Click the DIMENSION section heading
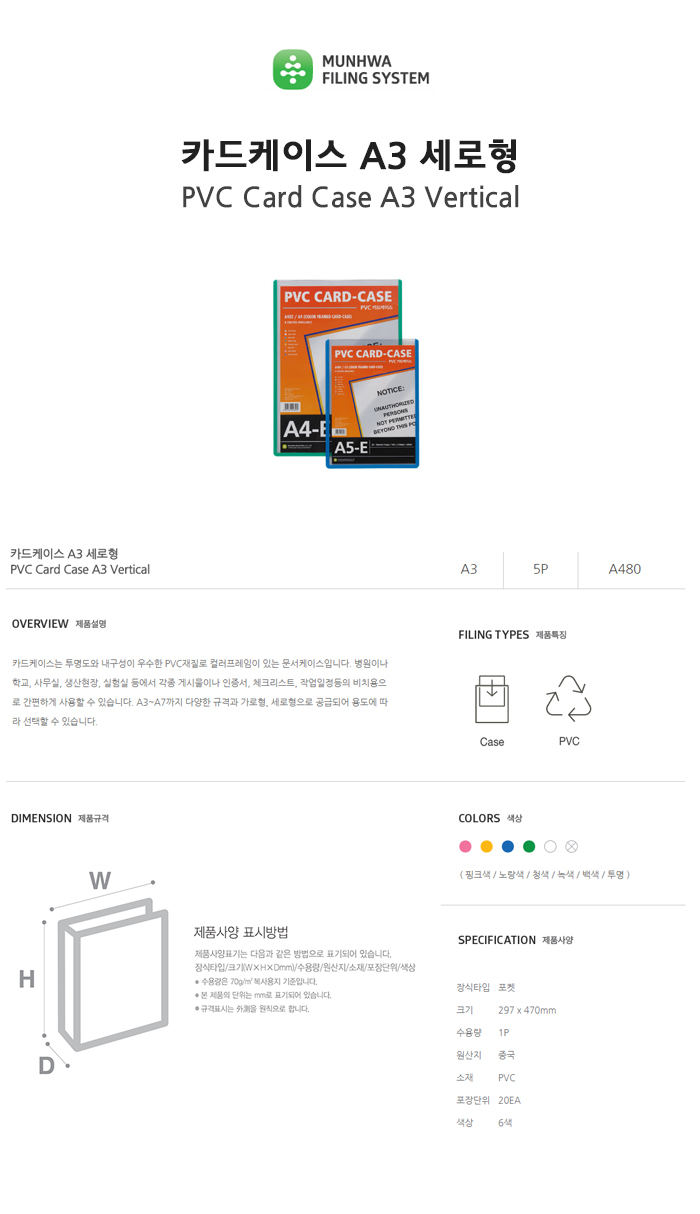Image resolution: width=700 pixels, height=1214 pixels. 41,818
